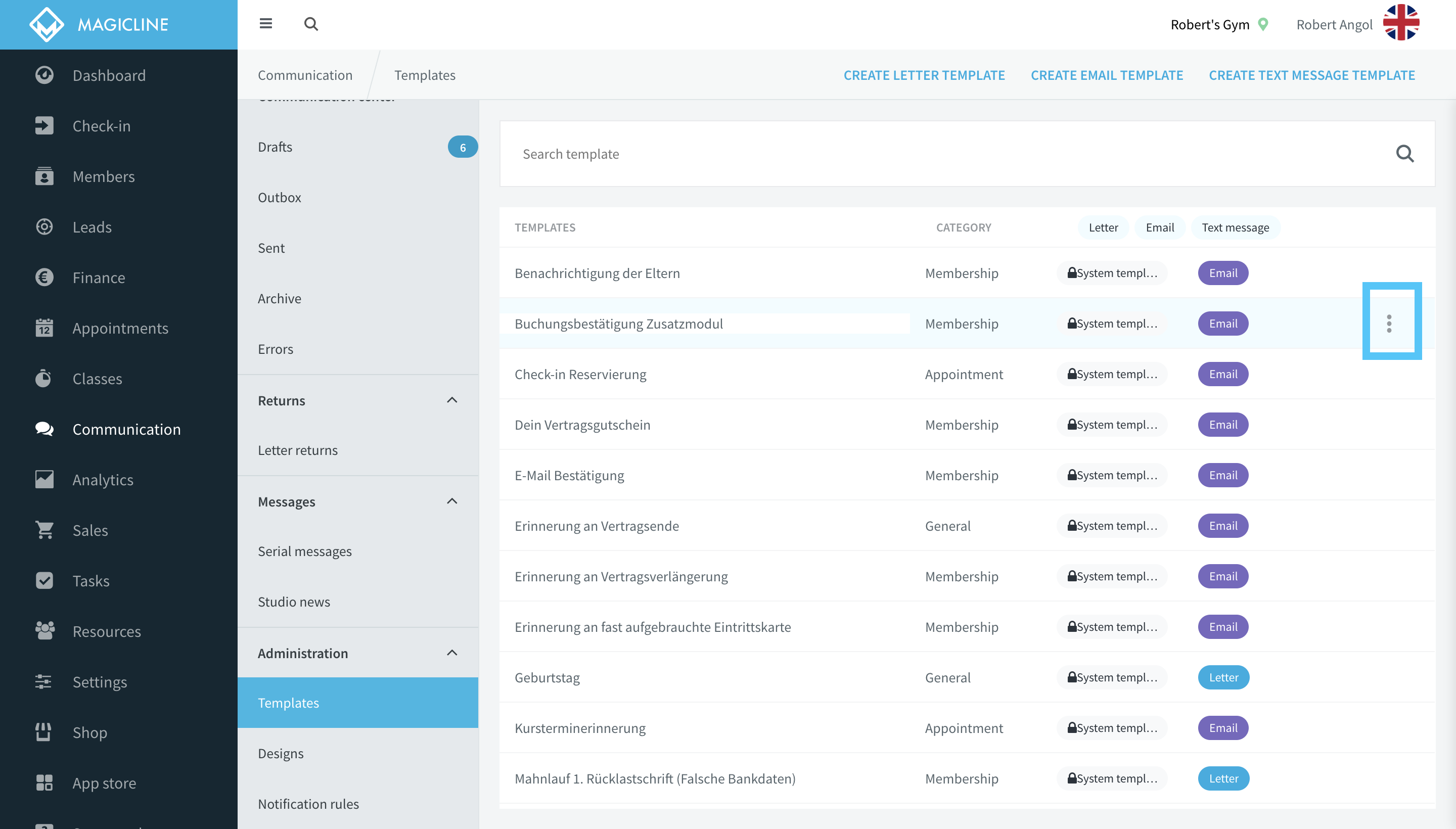
Task: Toggle the Letter filter chip
Action: tap(1103, 227)
